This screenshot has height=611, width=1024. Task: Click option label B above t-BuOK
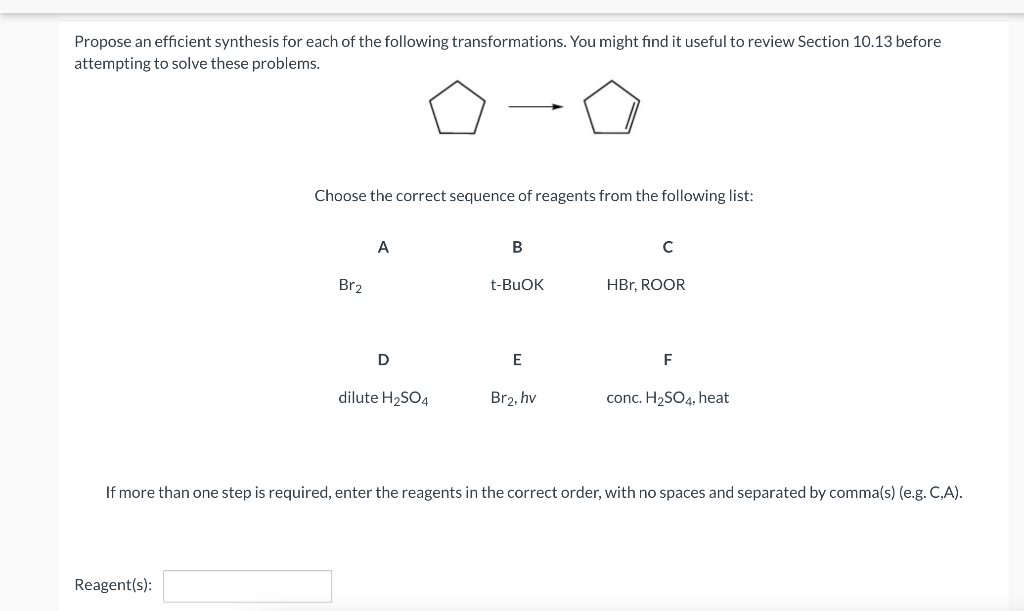point(516,247)
